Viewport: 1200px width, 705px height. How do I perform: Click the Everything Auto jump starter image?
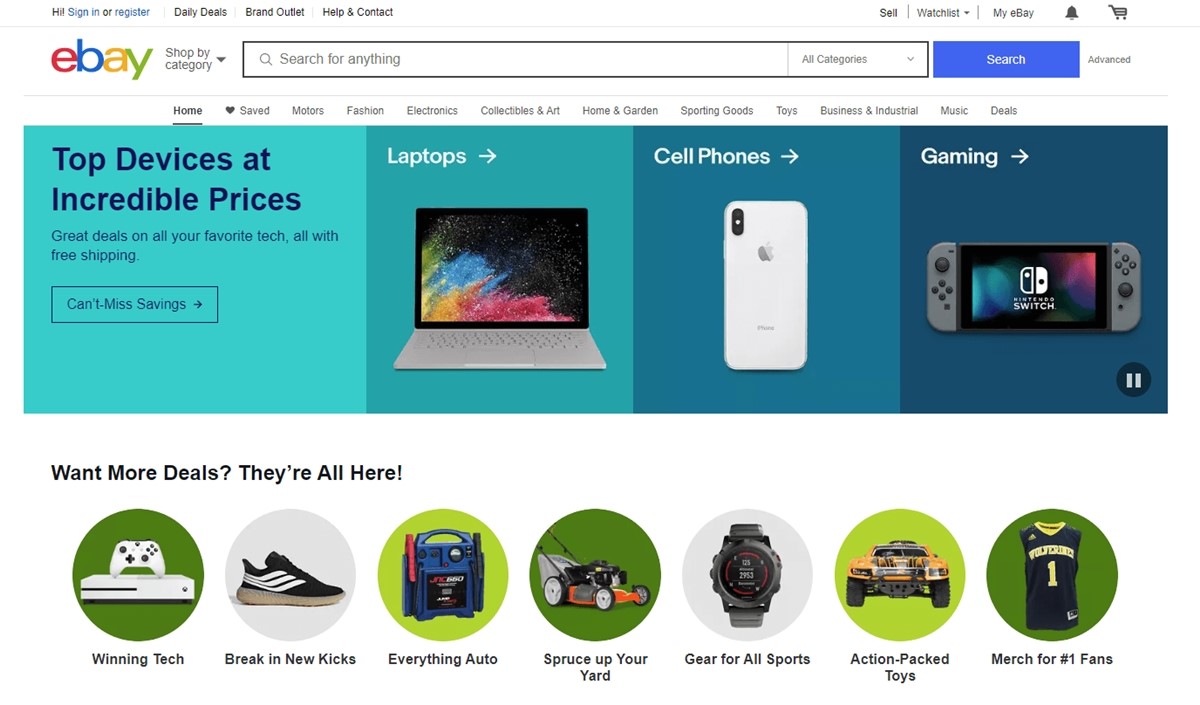coord(443,575)
